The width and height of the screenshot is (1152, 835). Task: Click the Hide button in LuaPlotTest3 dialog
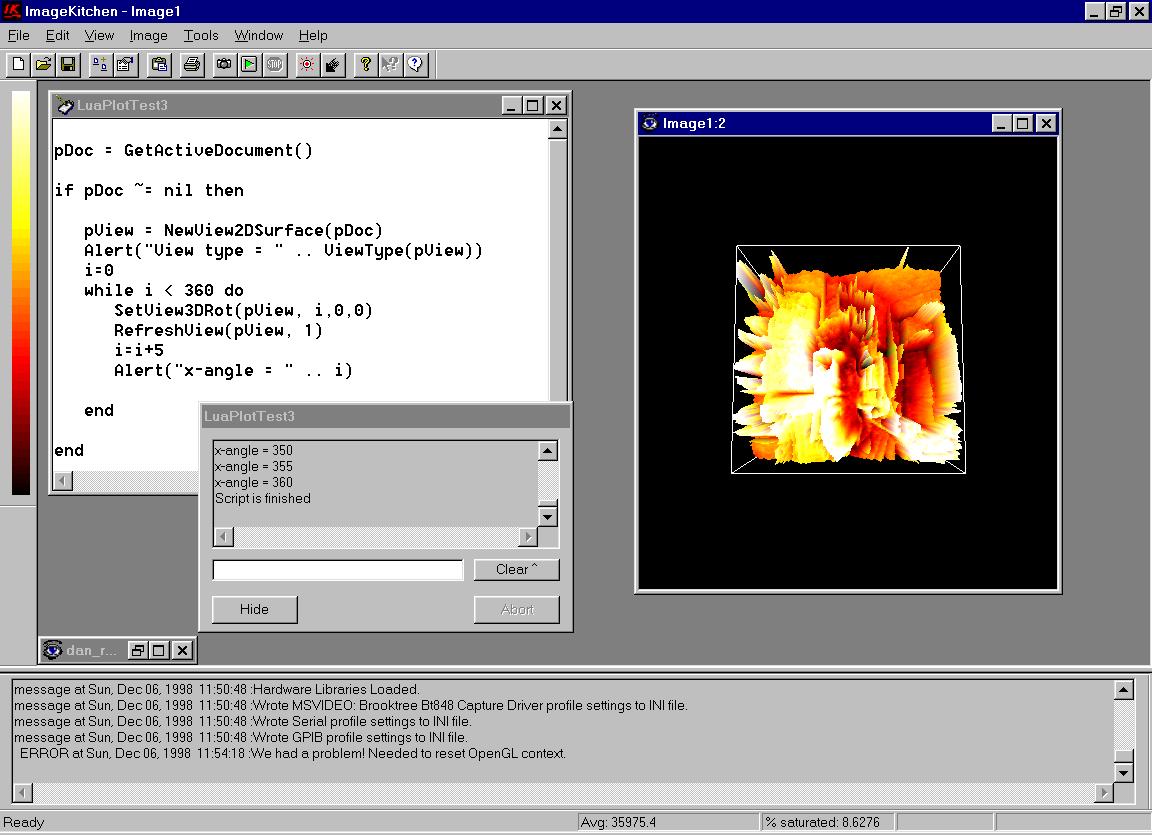point(254,609)
